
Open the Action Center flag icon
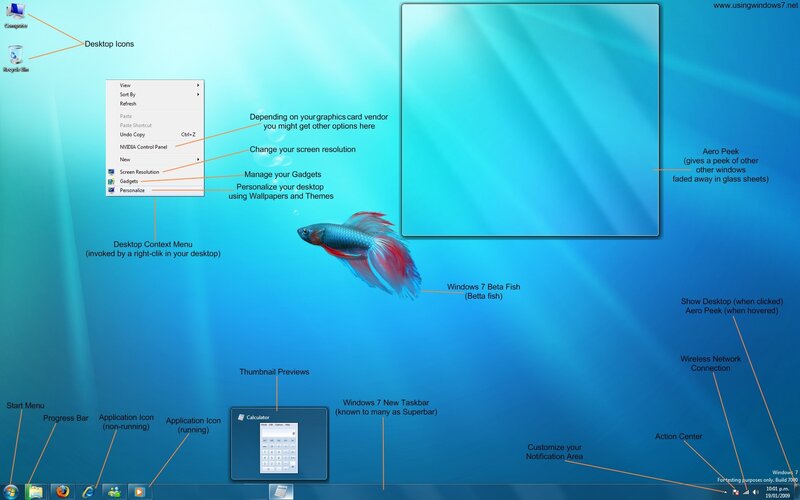point(736,492)
